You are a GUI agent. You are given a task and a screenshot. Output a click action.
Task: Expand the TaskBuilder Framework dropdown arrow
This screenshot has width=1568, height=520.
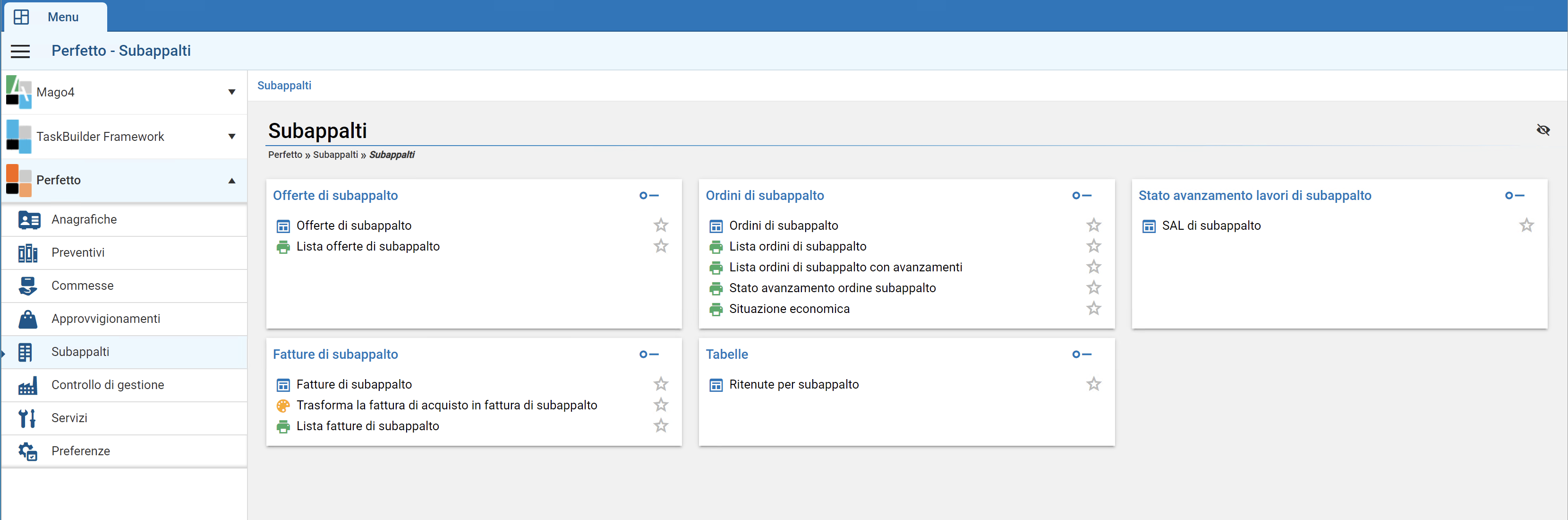pyautogui.click(x=232, y=137)
